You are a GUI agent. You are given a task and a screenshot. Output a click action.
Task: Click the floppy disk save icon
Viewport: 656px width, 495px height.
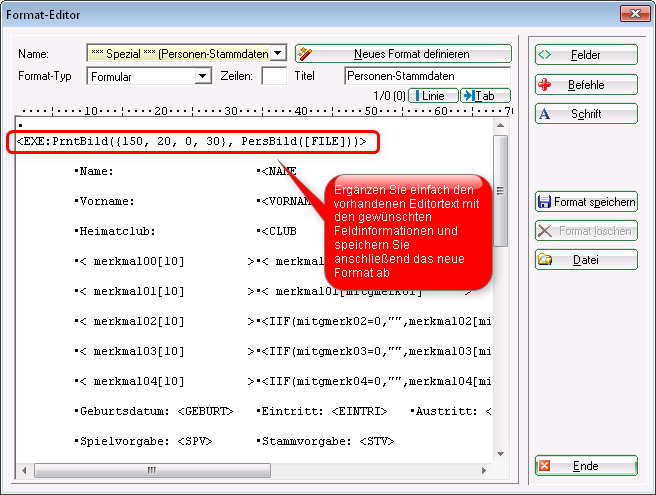pyautogui.click(x=544, y=202)
